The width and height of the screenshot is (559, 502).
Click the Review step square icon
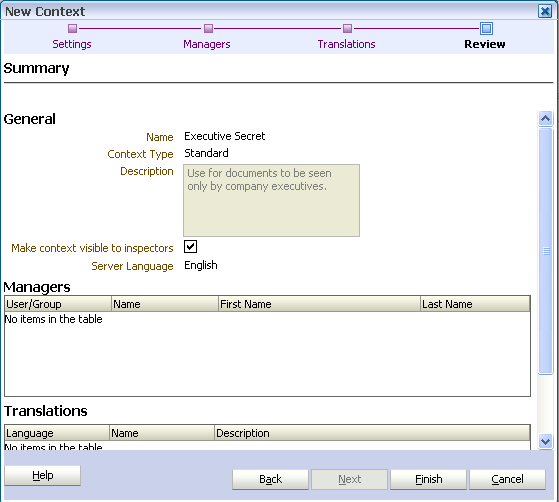pyautogui.click(x=486, y=28)
